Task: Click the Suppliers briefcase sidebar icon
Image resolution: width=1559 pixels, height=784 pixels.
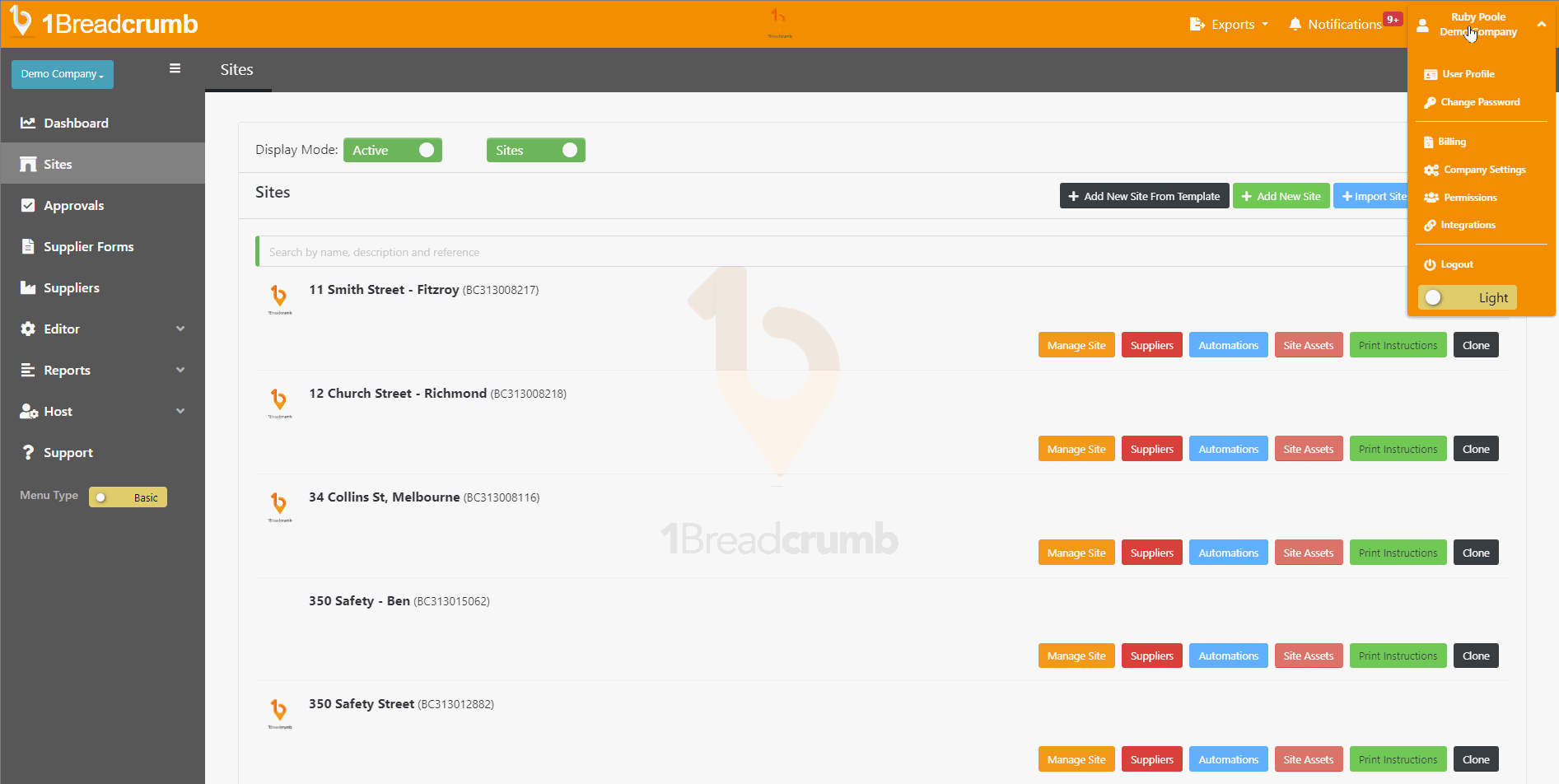Action: coord(29,287)
